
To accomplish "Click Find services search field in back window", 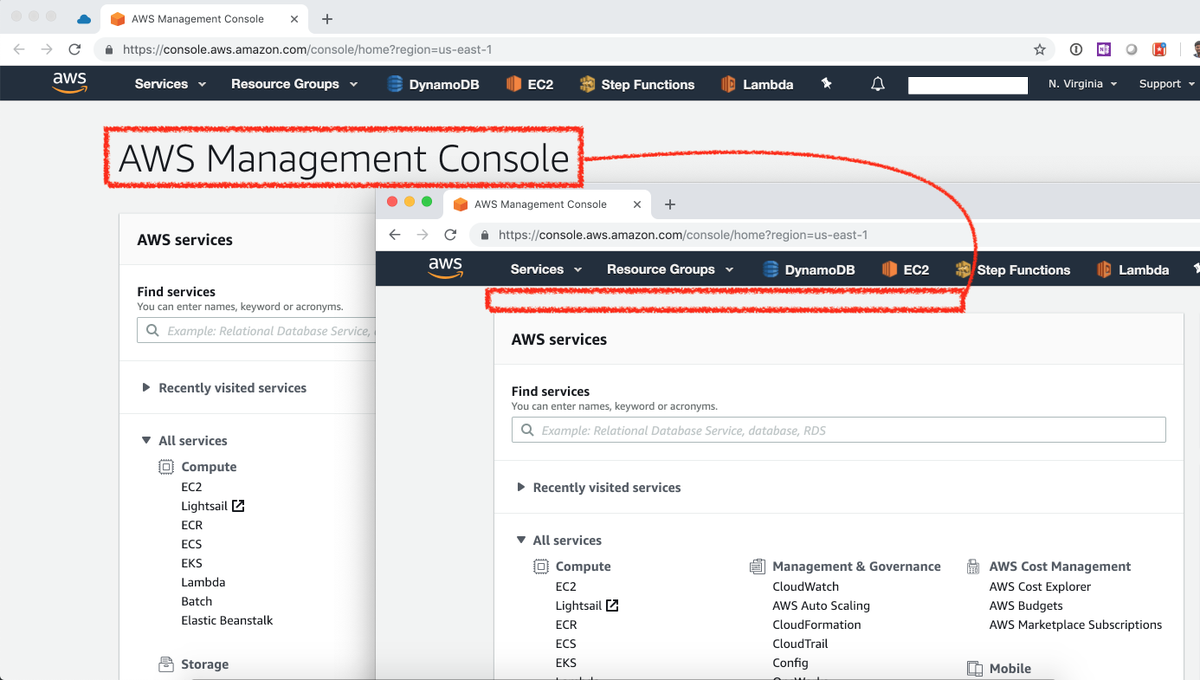I will 256,330.
